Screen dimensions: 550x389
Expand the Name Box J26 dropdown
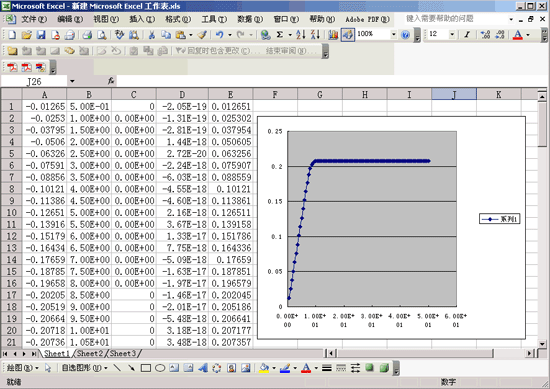click(x=72, y=81)
